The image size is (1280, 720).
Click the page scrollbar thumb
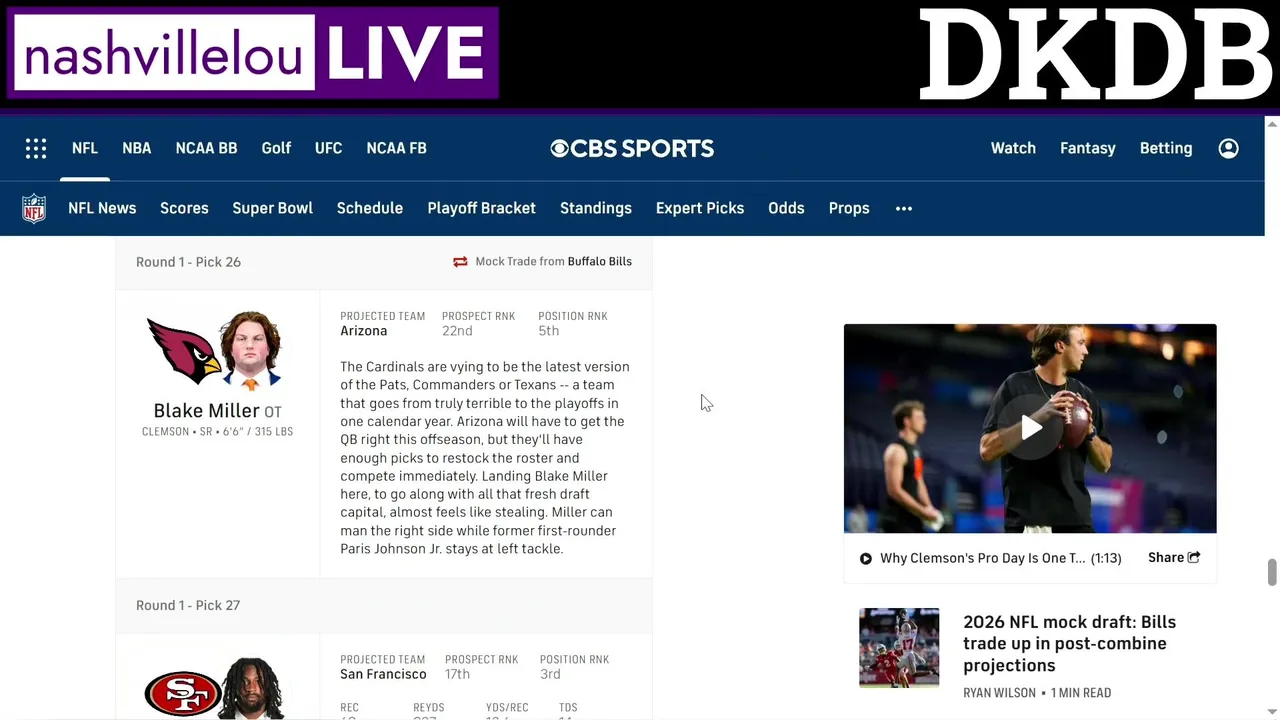[1272, 572]
